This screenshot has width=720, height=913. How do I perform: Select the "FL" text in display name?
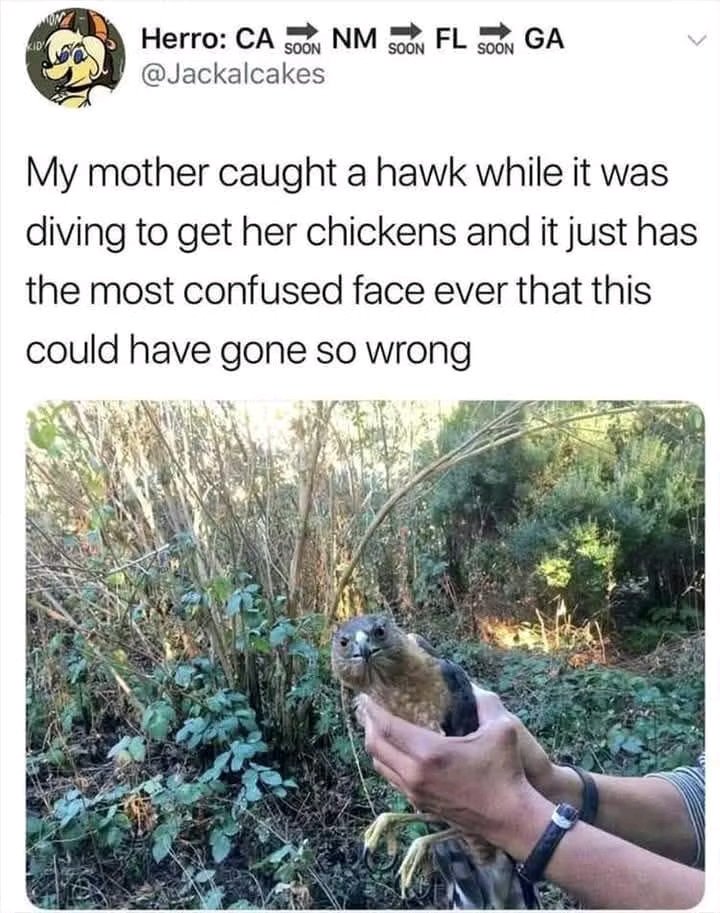click(451, 39)
